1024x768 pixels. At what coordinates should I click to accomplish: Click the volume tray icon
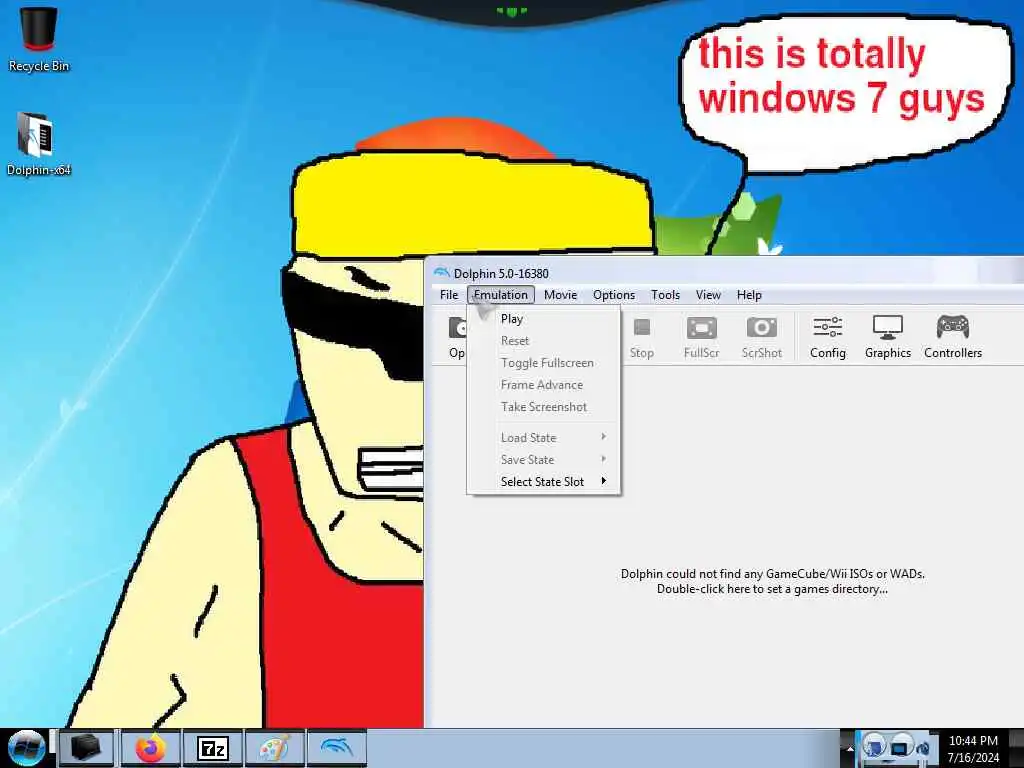[x=923, y=748]
